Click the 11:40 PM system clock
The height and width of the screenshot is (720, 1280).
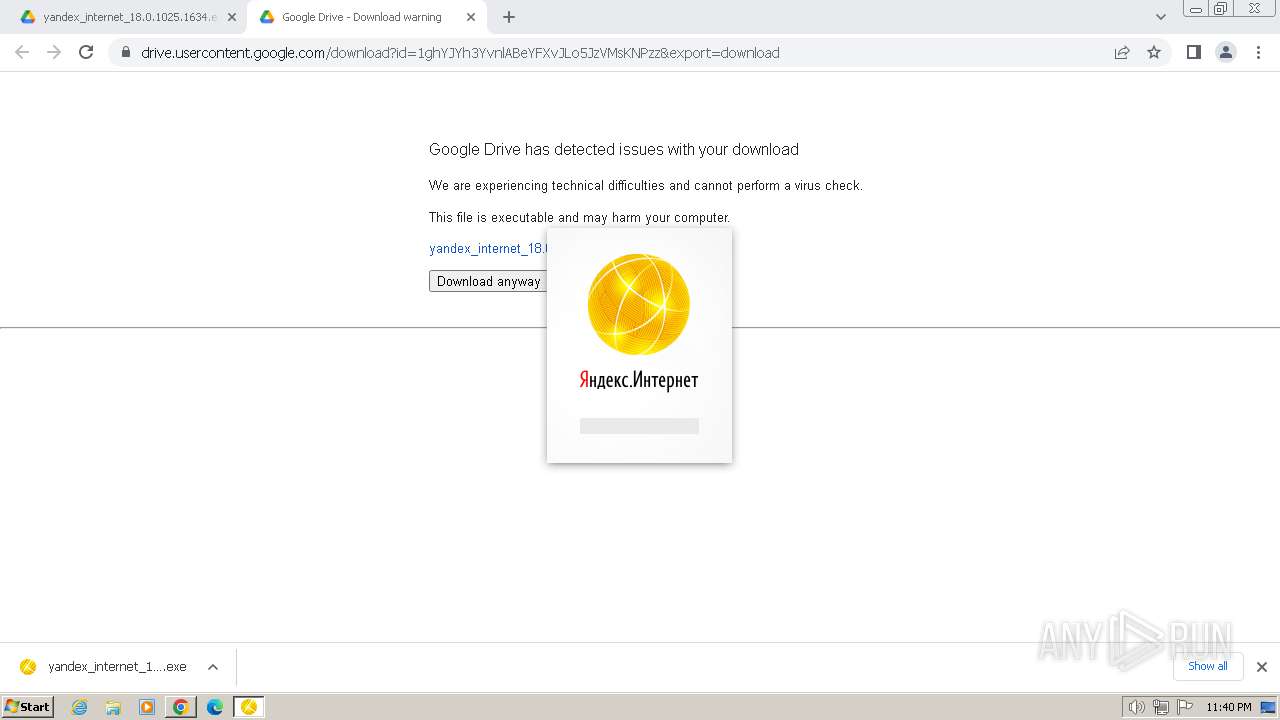point(1229,707)
